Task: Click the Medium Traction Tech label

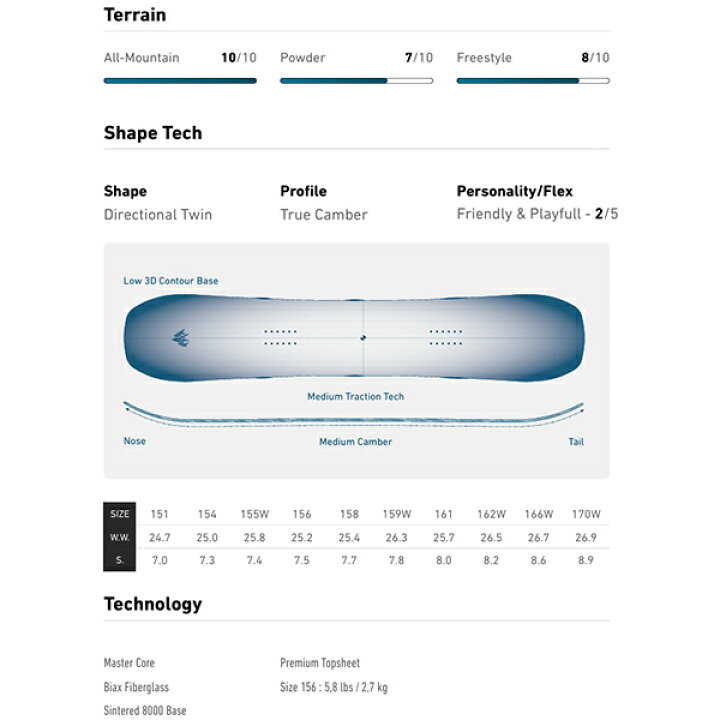Action: click(x=356, y=396)
